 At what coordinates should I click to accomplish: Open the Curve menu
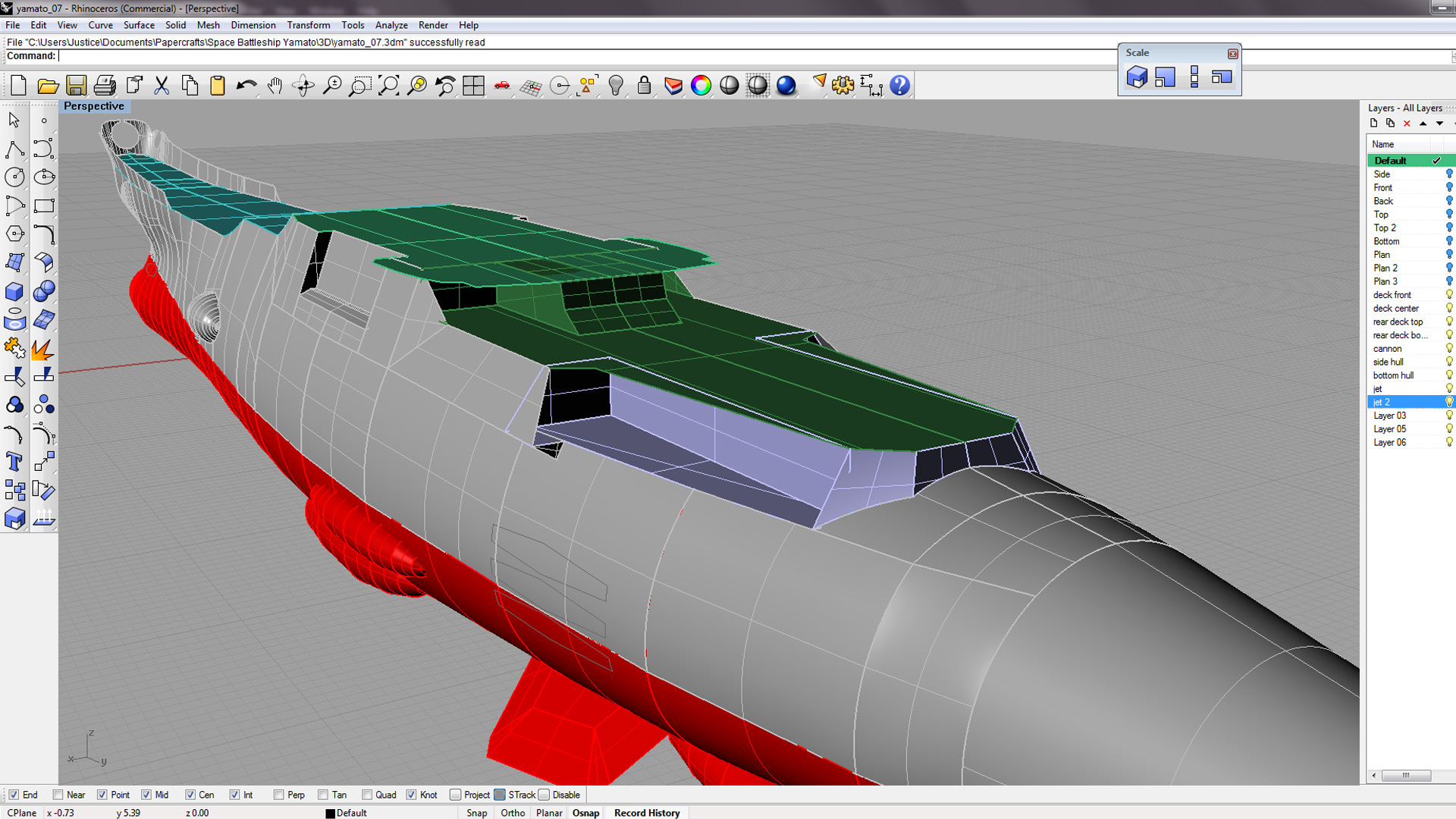tap(100, 25)
